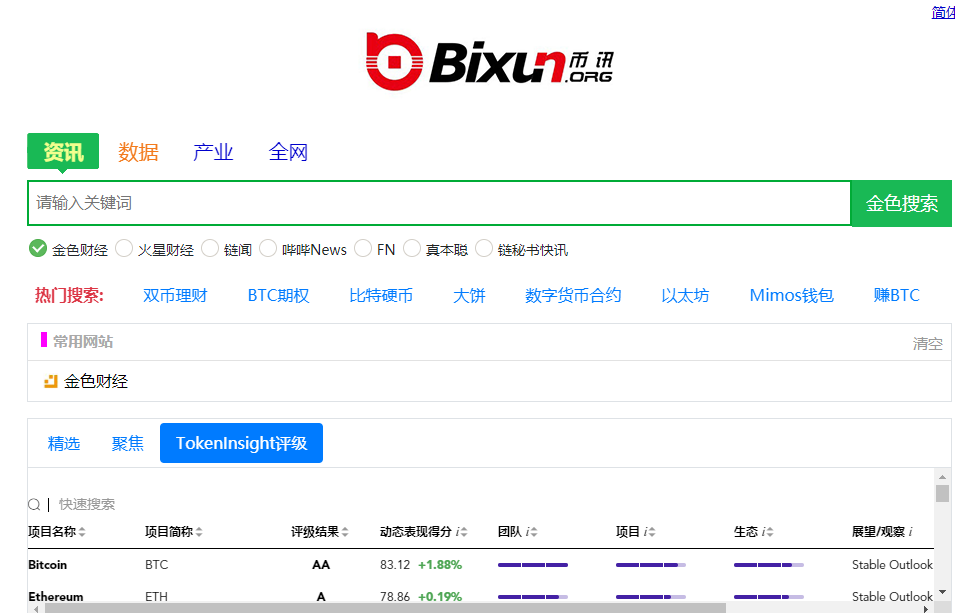Click the Bitcoin project name cell
955x613 pixels.
[48, 565]
